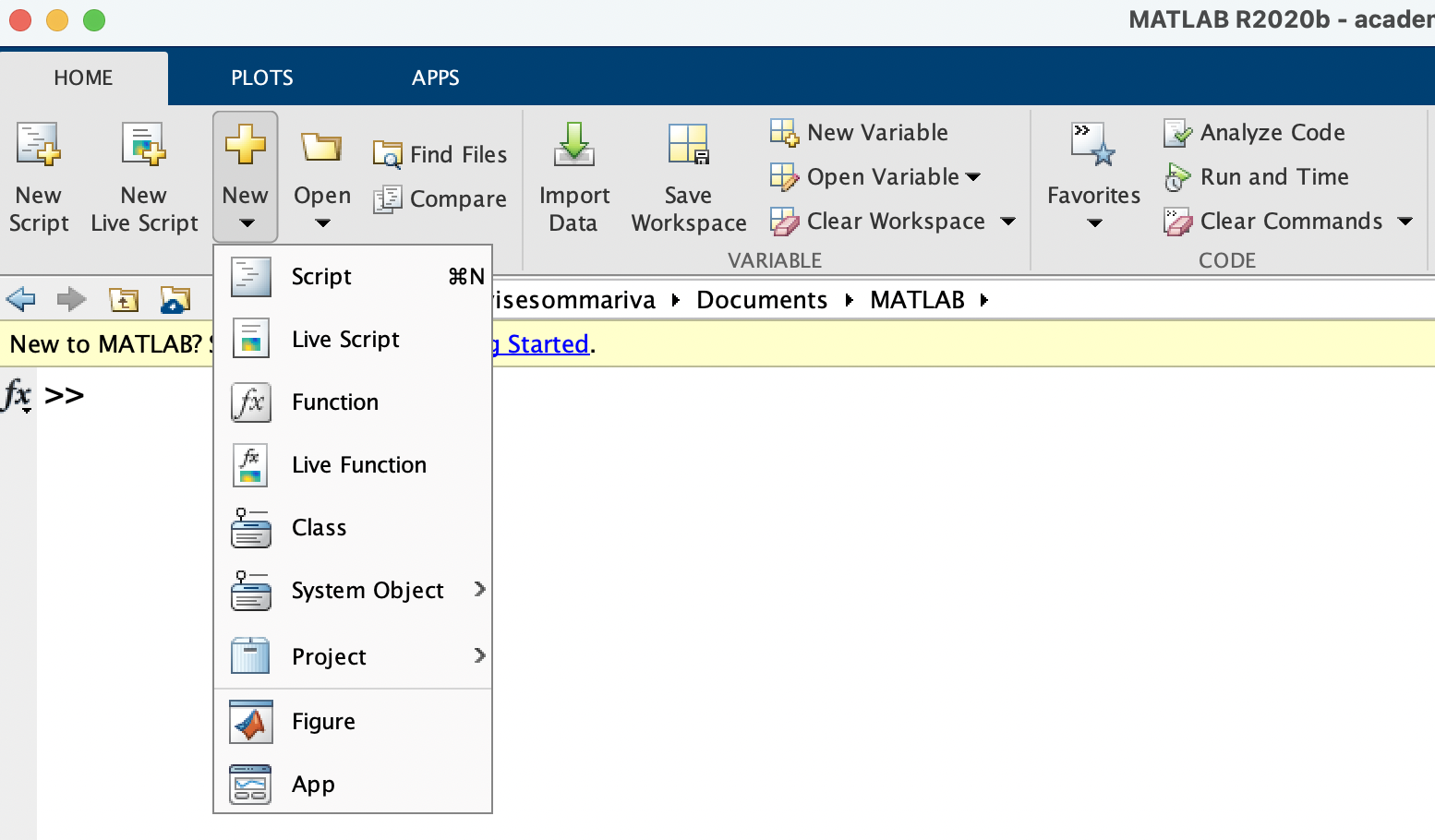Open the New button dropdown arrow
The height and width of the screenshot is (840, 1435).
(247, 222)
